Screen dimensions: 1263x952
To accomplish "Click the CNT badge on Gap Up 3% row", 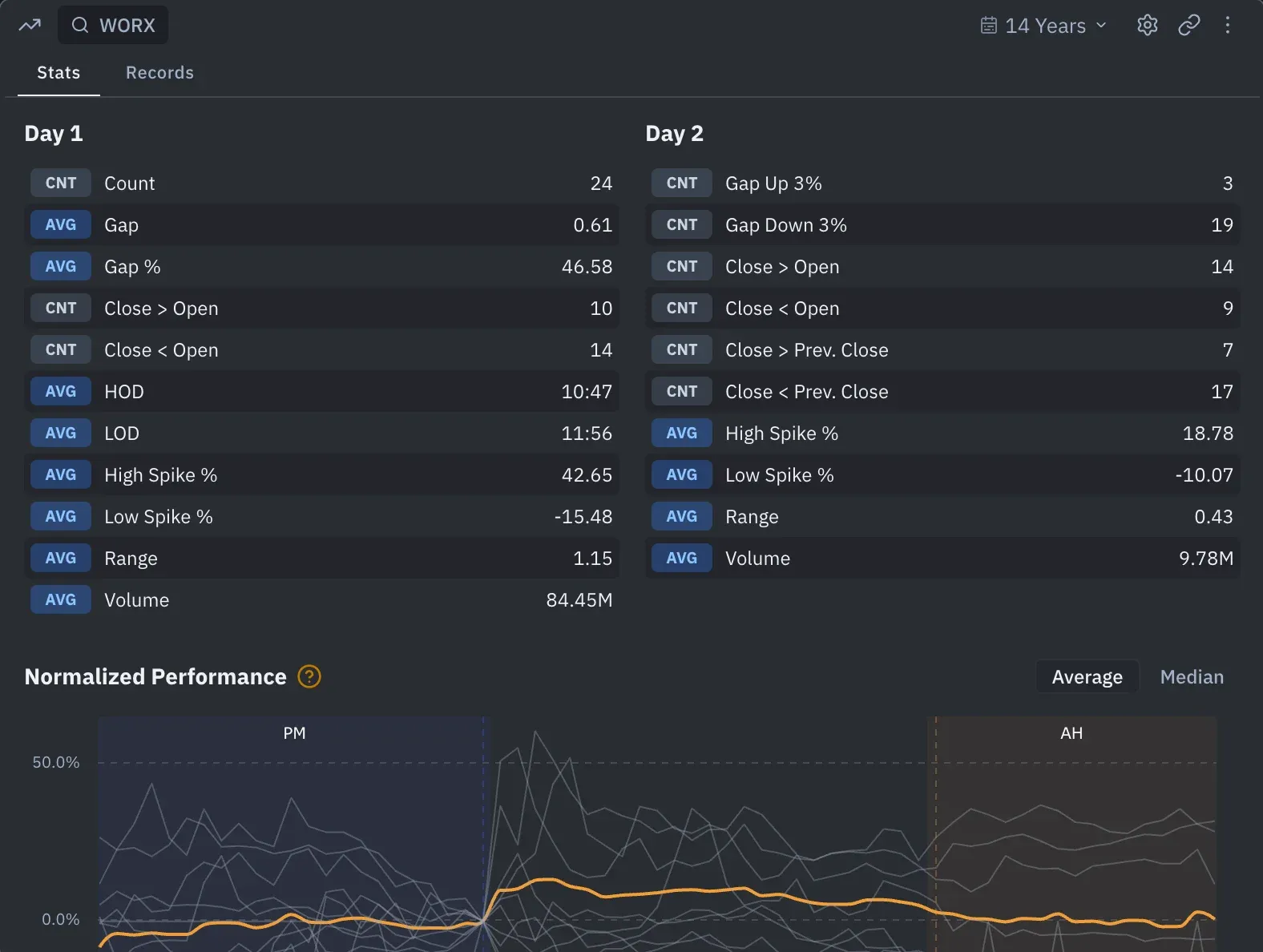I will pyautogui.click(x=682, y=184).
